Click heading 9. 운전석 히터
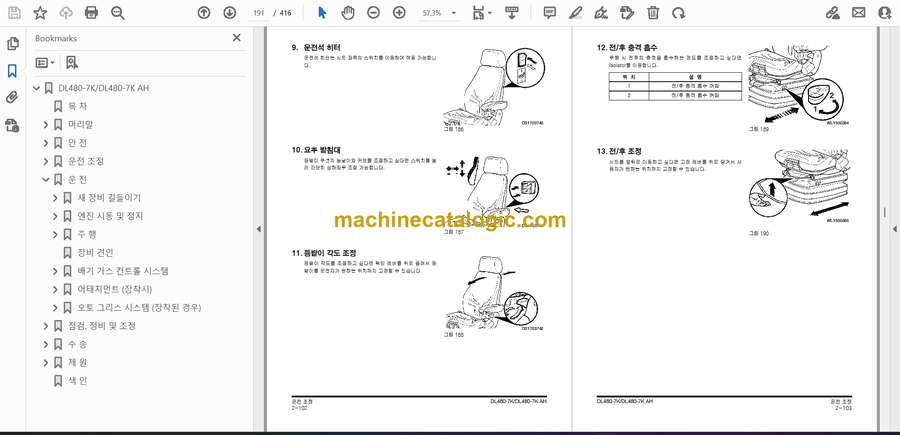Image resolution: width=900 pixels, height=435 pixels. [x=316, y=48]
